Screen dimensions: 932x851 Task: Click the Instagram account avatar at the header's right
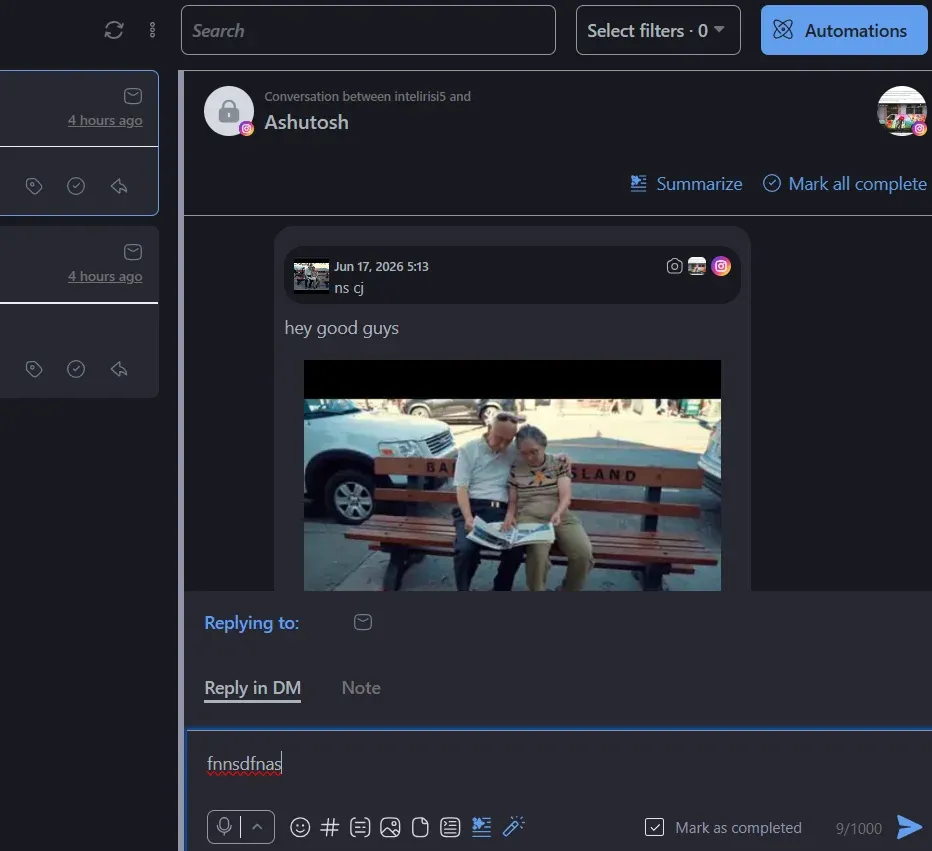pos(902,111)
